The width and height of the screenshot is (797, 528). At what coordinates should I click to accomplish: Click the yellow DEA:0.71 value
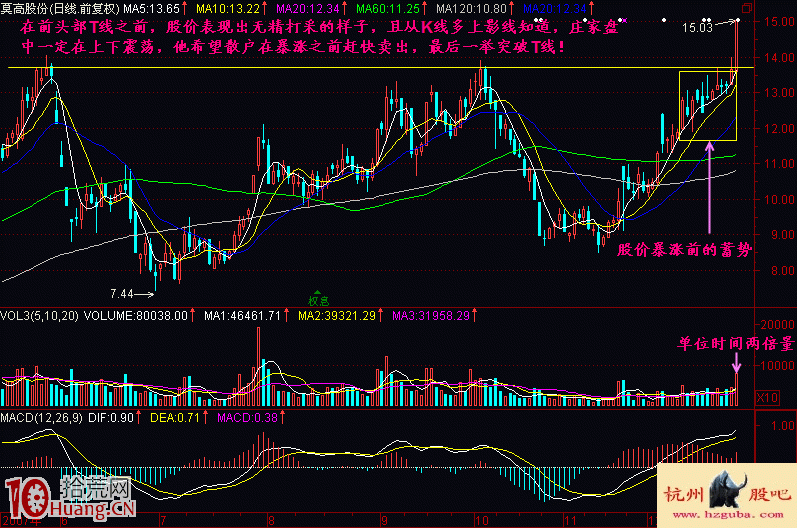pyautogui.click(x=175, y=418)
